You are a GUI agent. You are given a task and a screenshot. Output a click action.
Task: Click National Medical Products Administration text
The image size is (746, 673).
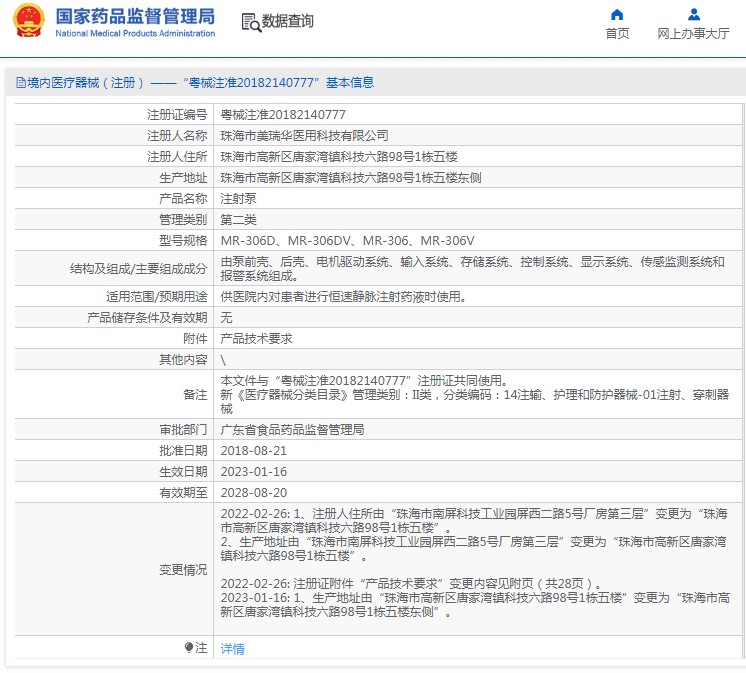[x=135, y=33]
